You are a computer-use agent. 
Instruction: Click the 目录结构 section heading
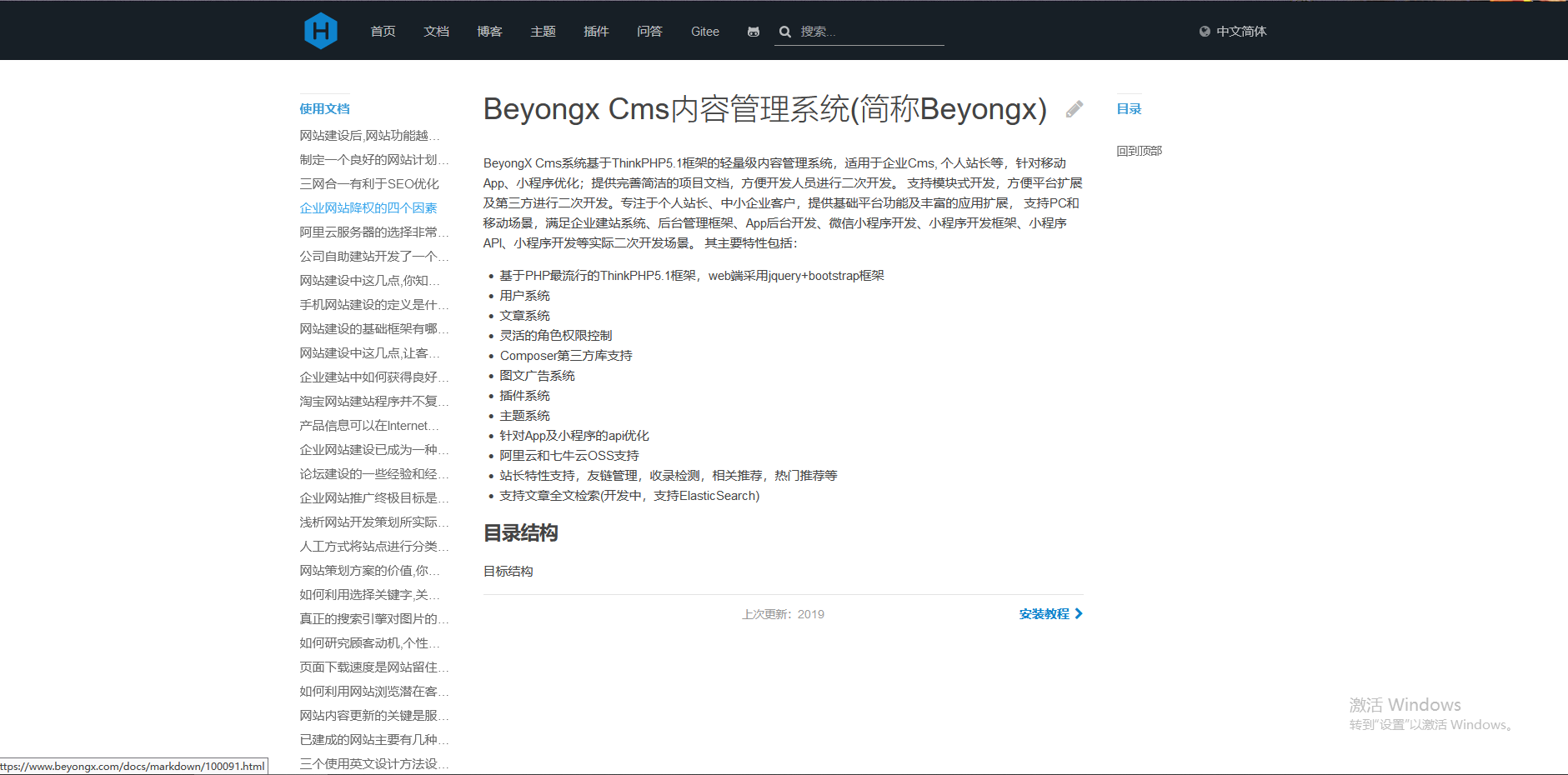pyautogui.click(x=521, y=532)
